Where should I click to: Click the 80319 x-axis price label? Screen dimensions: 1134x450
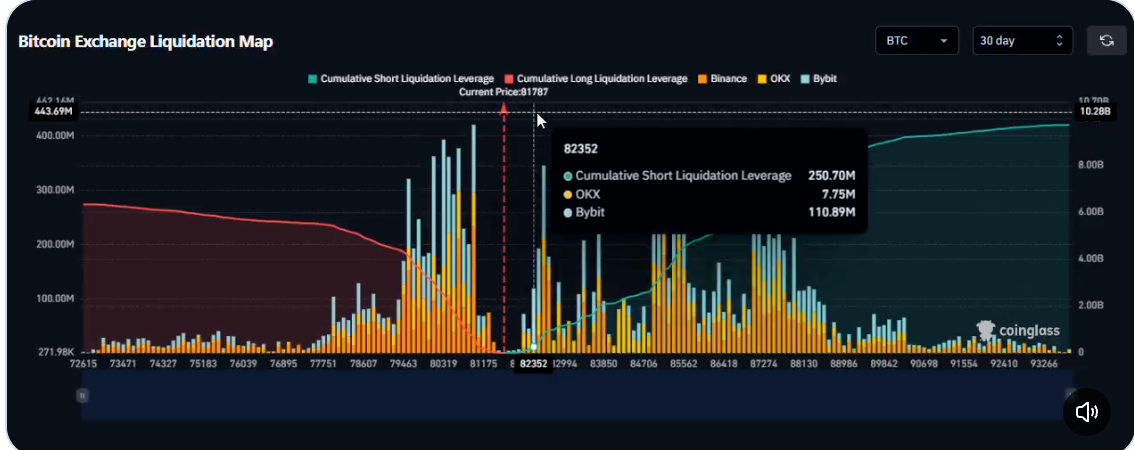[x=443, y=364]
